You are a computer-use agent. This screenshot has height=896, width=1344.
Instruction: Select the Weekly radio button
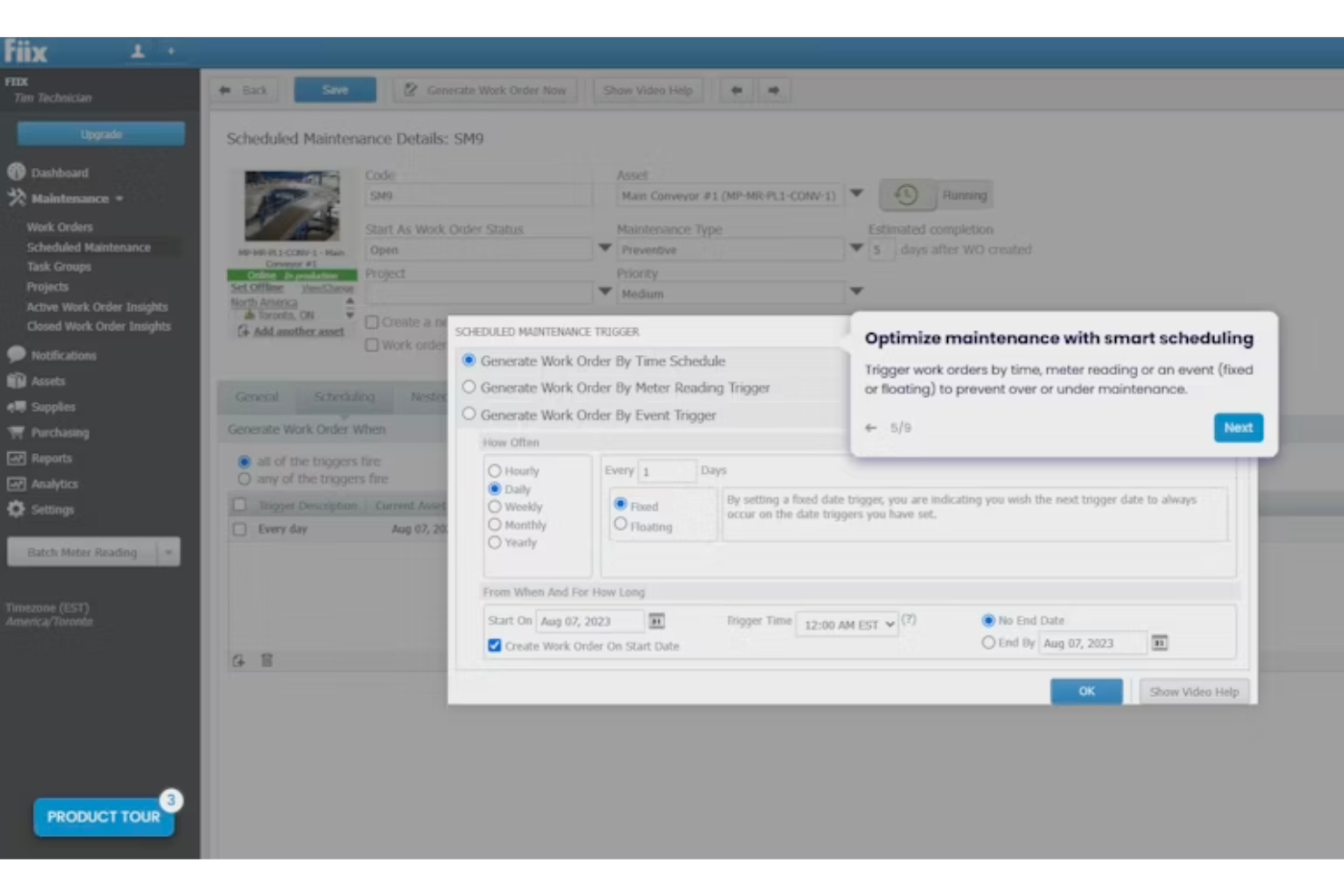pos(496,507)
